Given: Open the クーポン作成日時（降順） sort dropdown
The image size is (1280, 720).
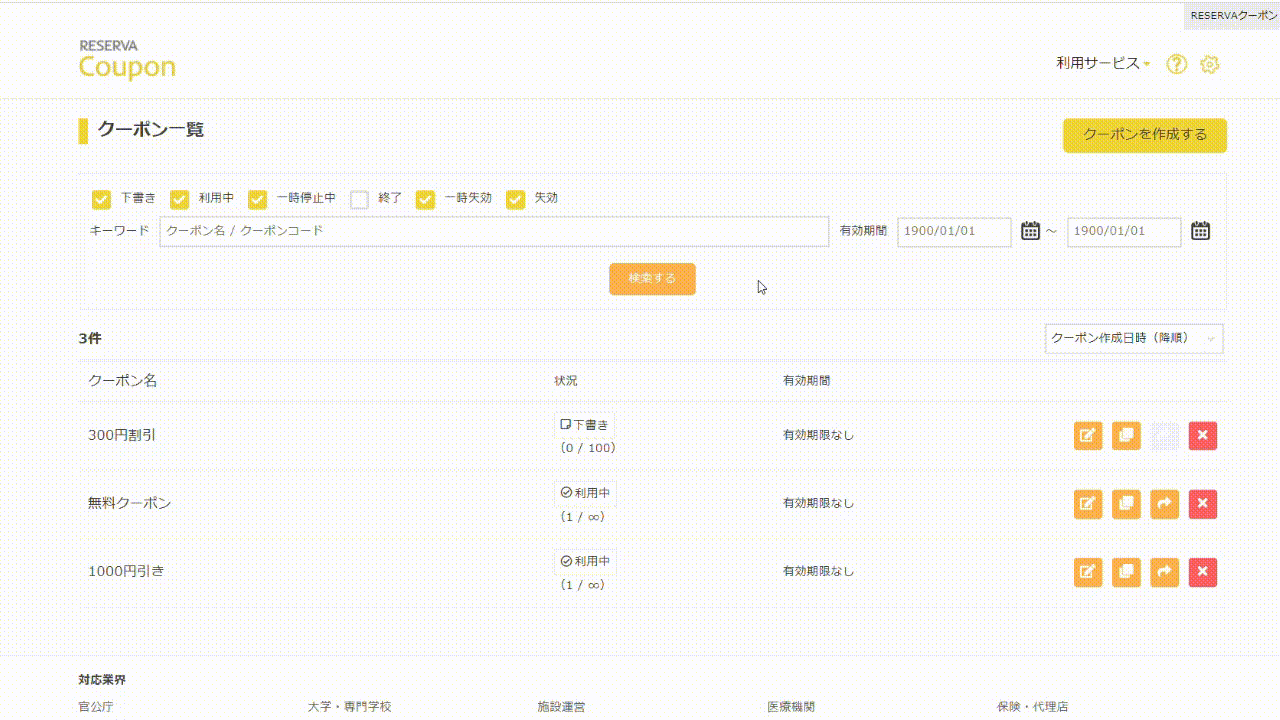Looking at the screenshot, I should 1134,338.
